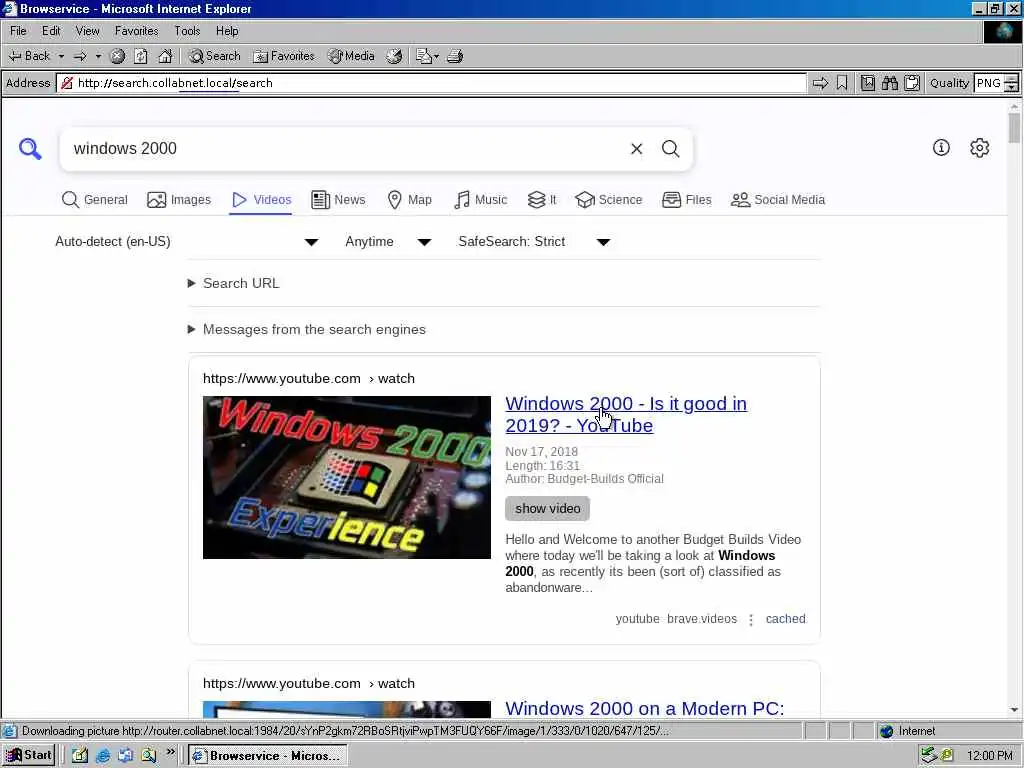1024x768 pixels.
Task: Click the Go arrow beside address bar
Action: pyautogui.click(x=820, y=83)
